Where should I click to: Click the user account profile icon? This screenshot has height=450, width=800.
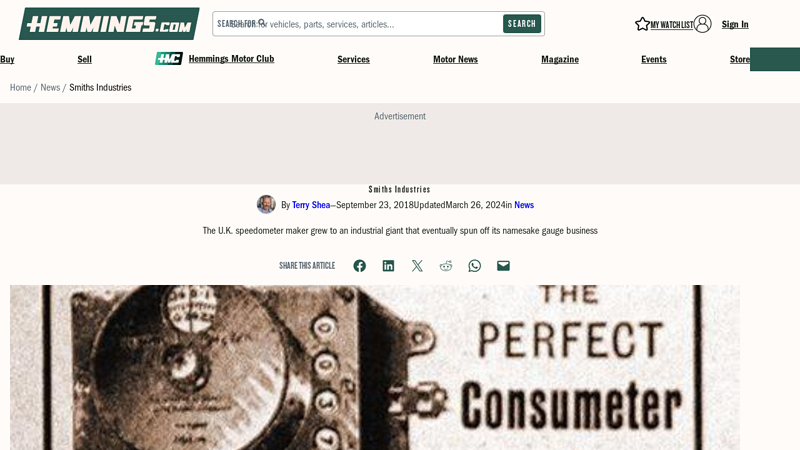[x=703, y=24]
